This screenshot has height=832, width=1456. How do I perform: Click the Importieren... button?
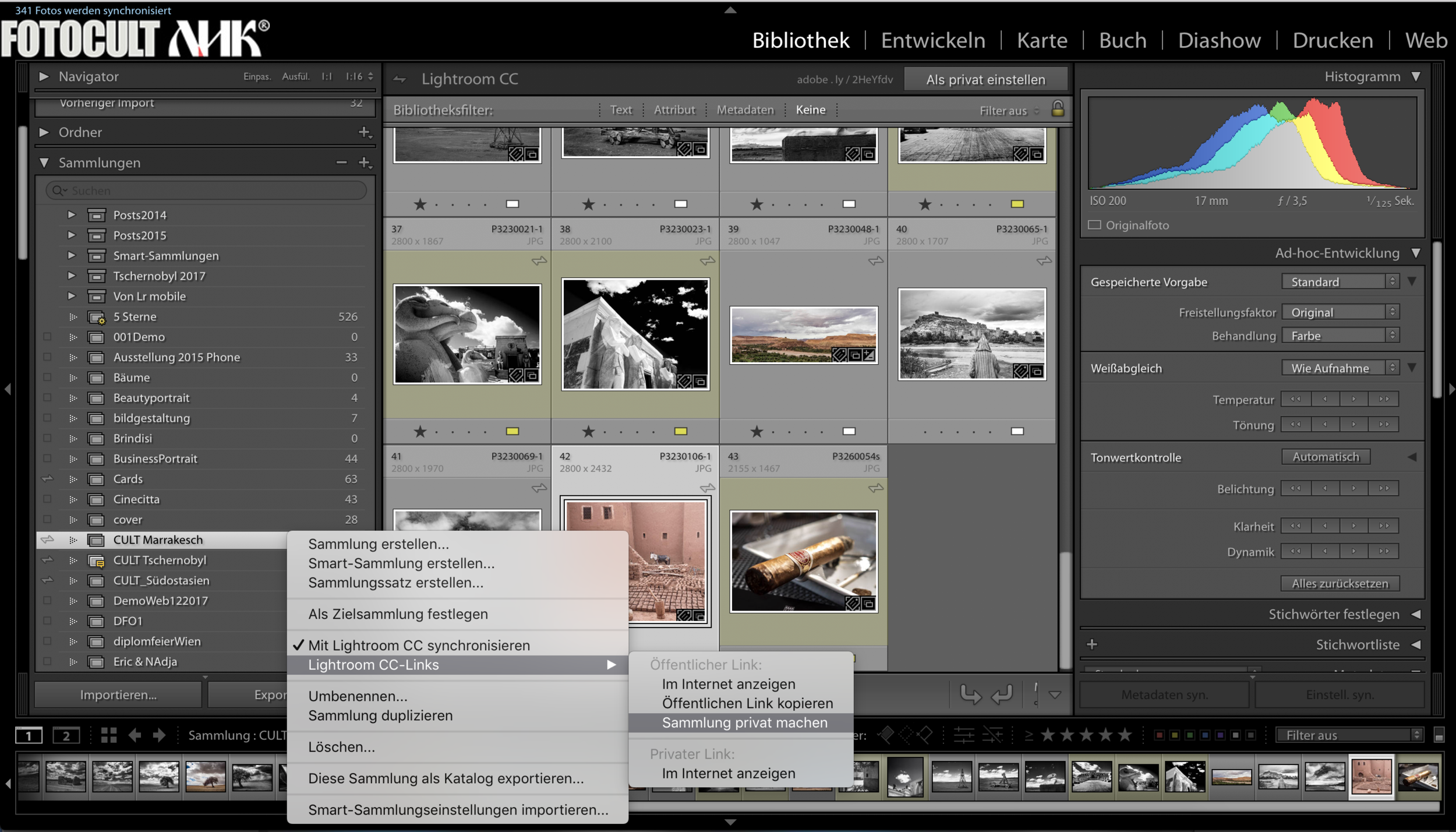pyautogui.click(x=118, y=694)
